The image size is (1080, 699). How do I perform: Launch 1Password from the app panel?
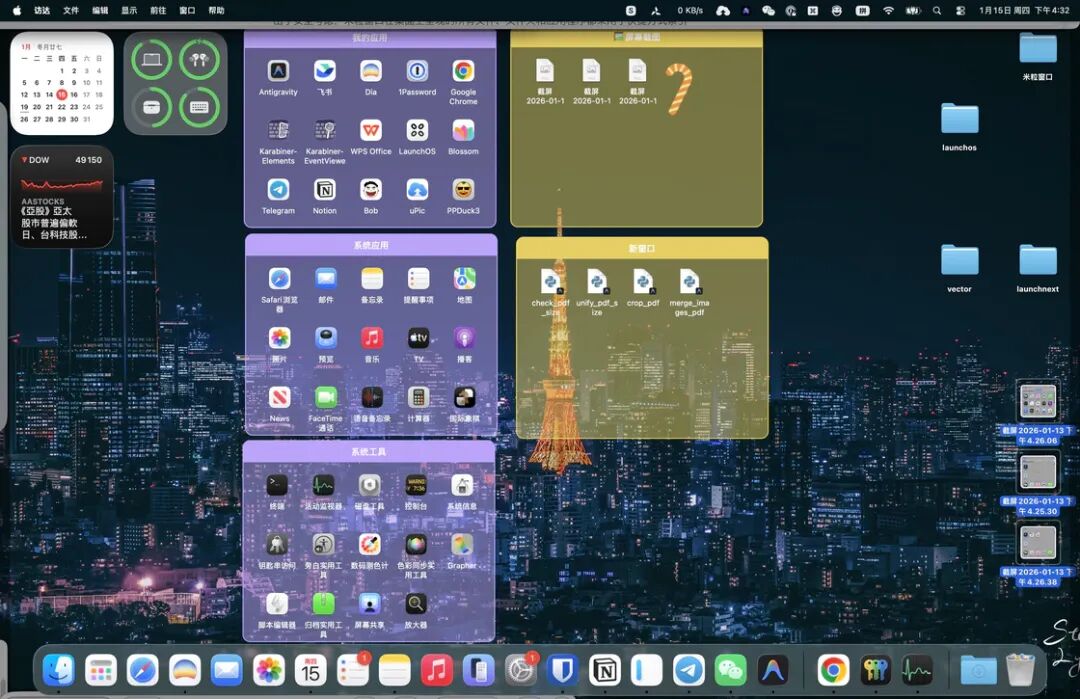tap(417, 71)
